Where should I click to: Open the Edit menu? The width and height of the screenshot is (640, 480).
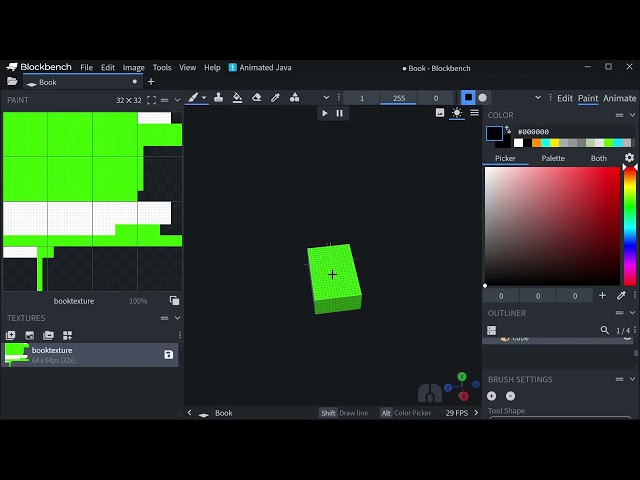click(108, 67)
